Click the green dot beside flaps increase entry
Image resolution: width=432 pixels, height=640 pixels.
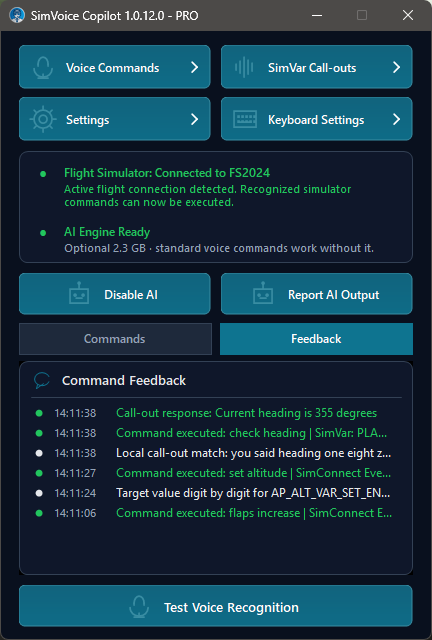pos(39,513)
